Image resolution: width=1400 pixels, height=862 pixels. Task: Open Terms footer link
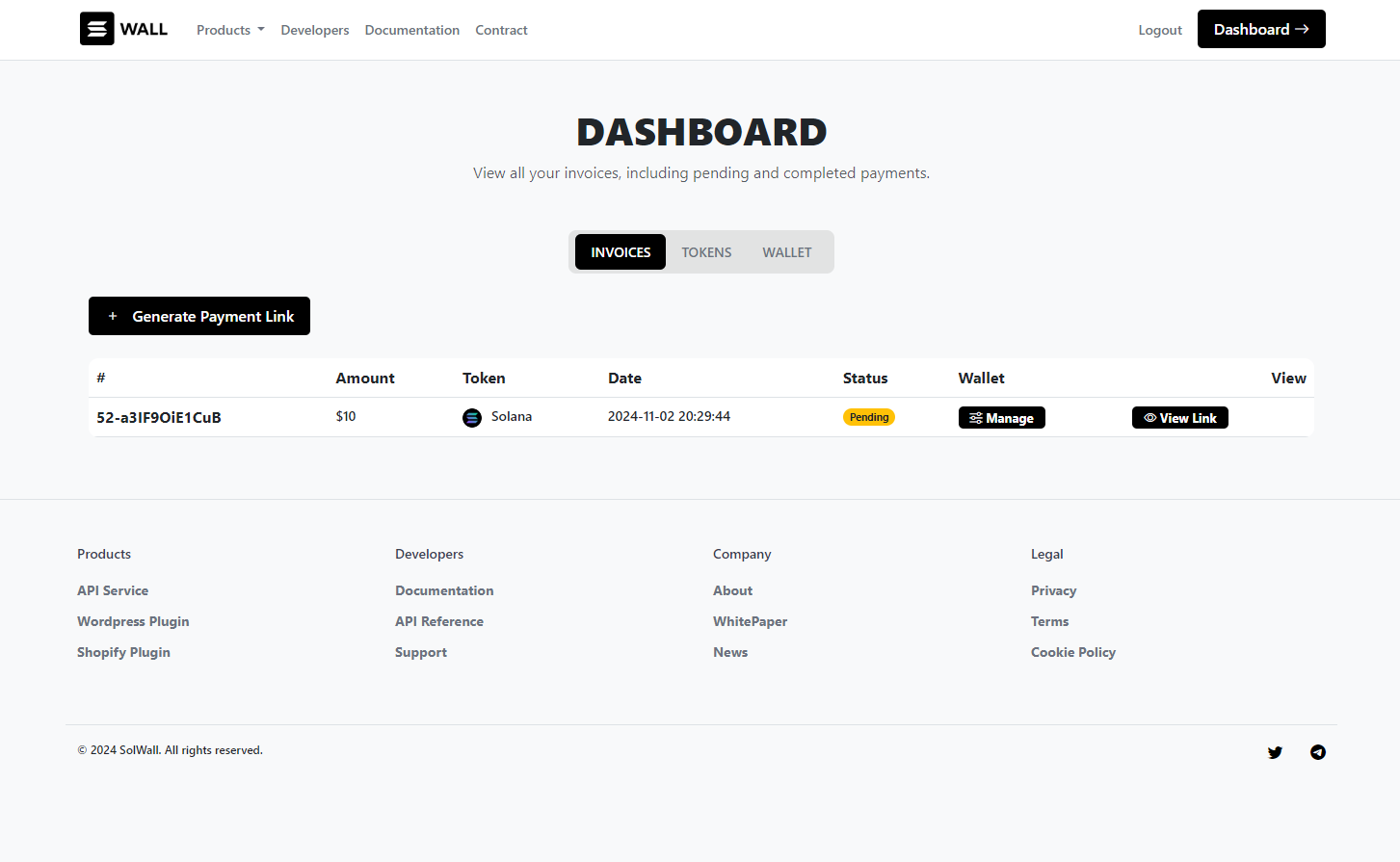pos(1049,621)
